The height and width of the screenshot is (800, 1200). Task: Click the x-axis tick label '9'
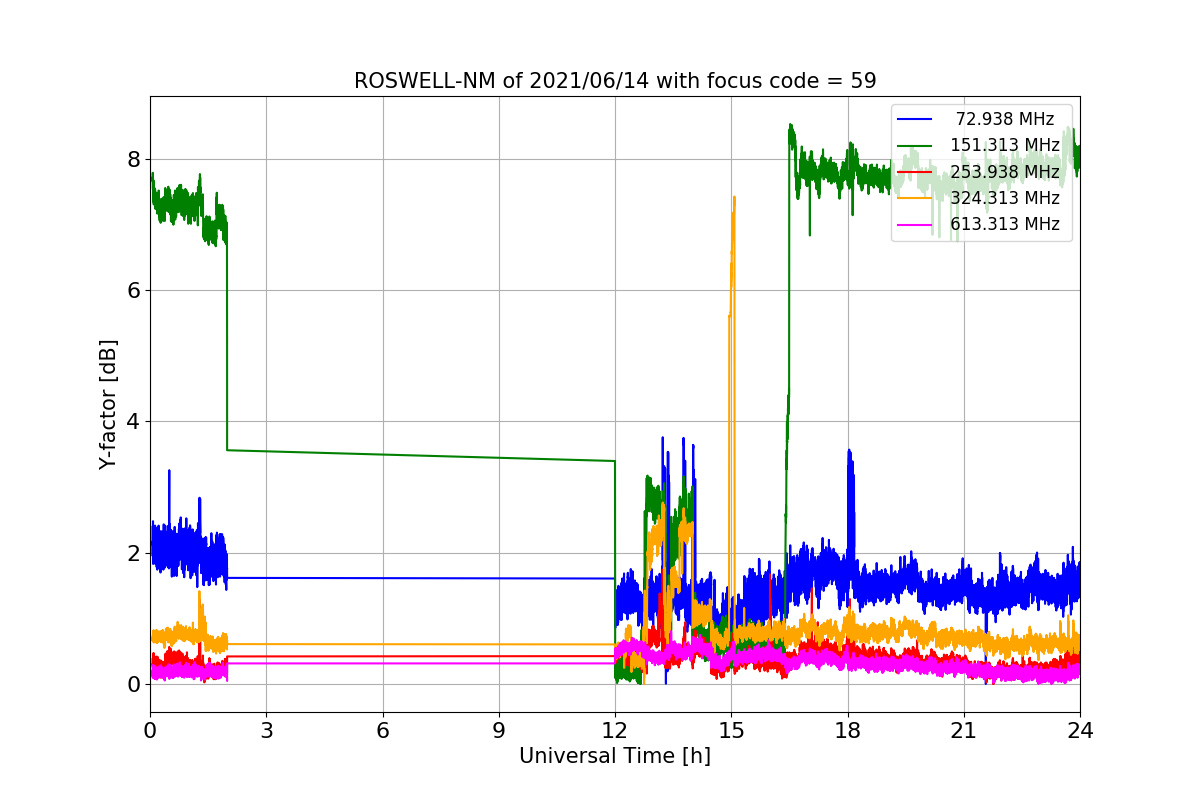(499, 731)
